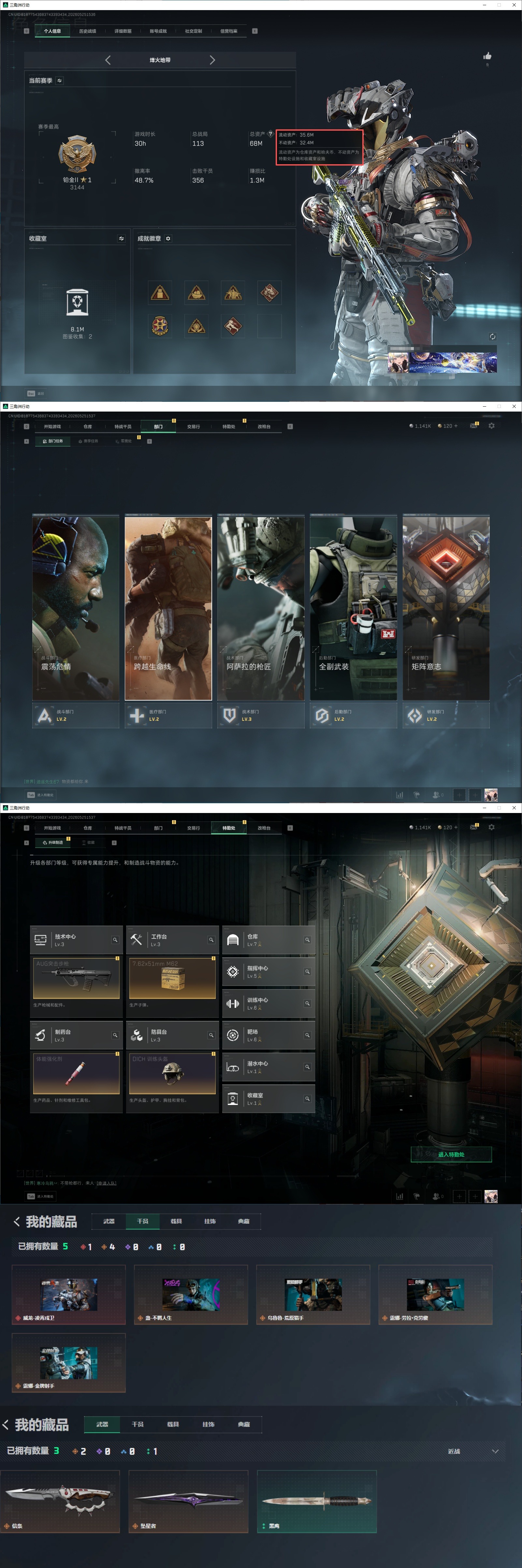Open the 研发部门 LV.2 department button
Image resolution: width=522 pixels, height=1568 pixels.
[446, 715]
